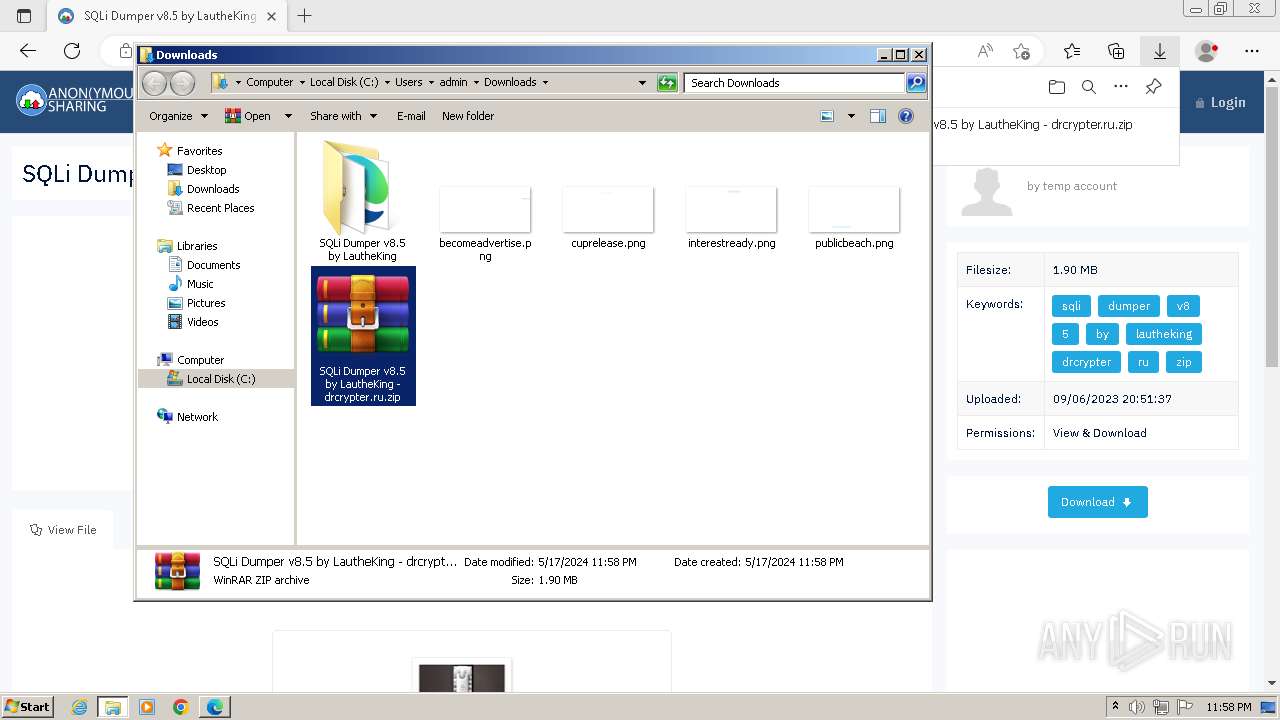1280x720 pixels.
Task: Click the E-mail toolbar command
Action: coord(411,116)
